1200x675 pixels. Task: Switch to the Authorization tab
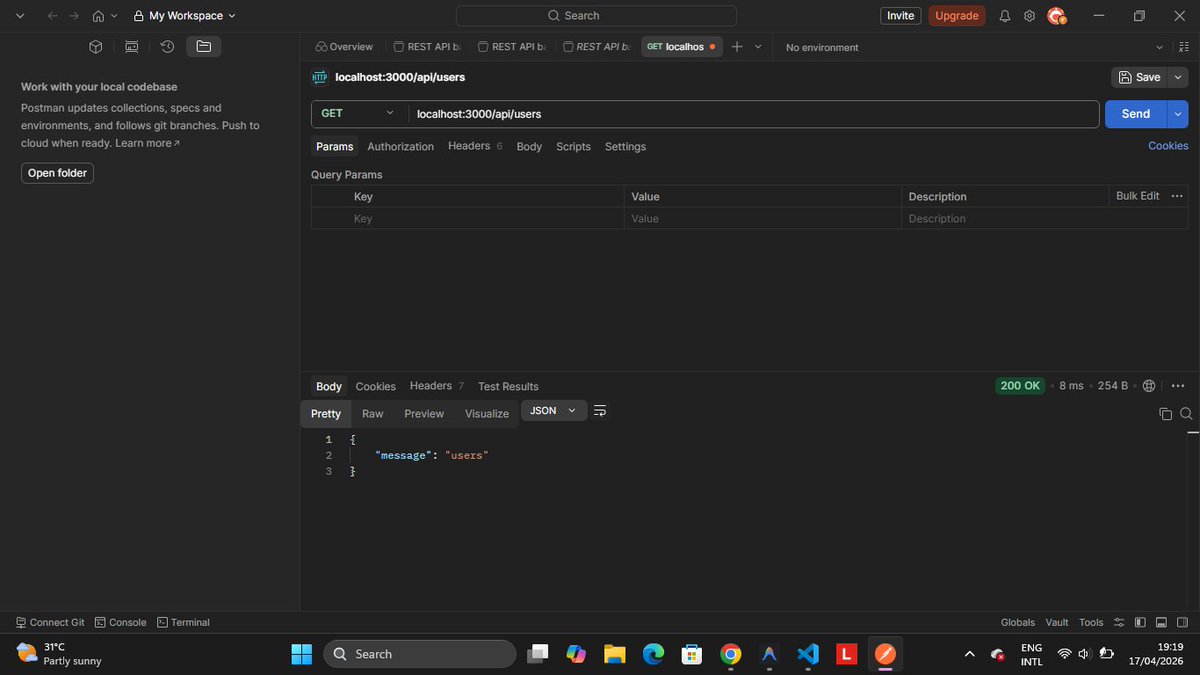[x=400, y=146]
